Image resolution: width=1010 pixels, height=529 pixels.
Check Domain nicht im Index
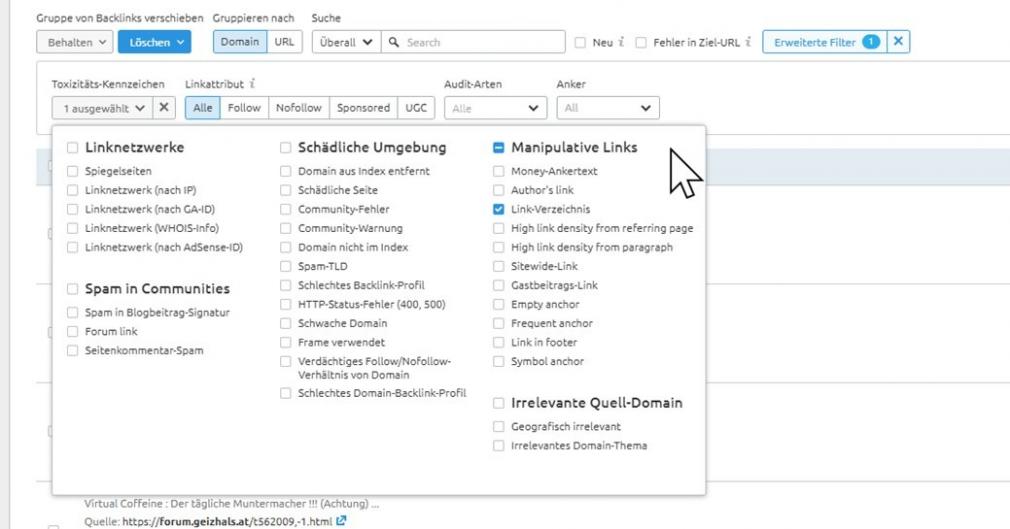tap(285, 247)
